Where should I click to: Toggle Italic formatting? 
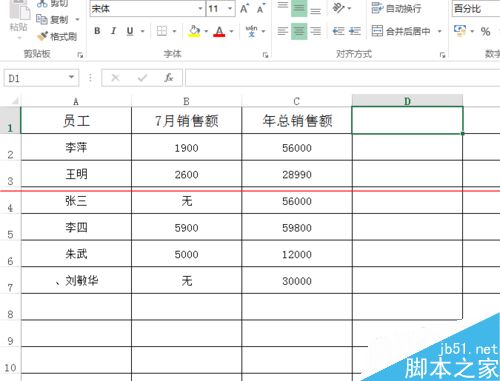113,31
